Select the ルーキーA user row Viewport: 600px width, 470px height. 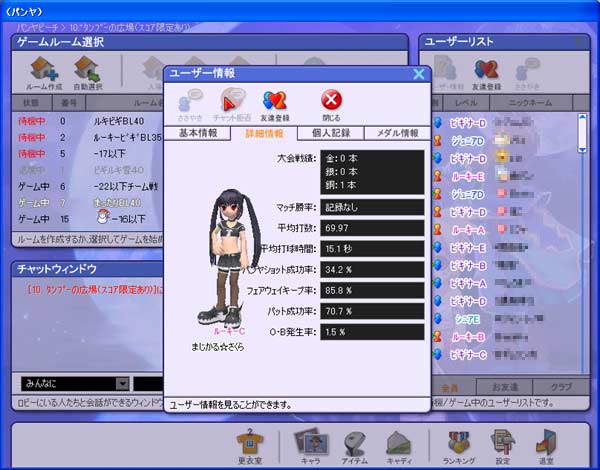pyautogui.click(x=505, y=230)
